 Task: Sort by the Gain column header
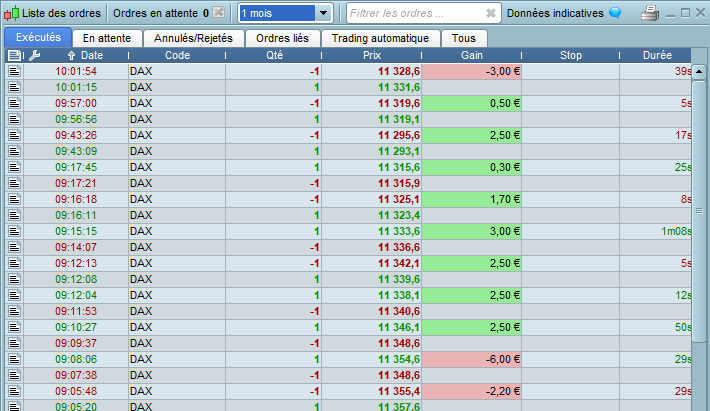(471, 55)
